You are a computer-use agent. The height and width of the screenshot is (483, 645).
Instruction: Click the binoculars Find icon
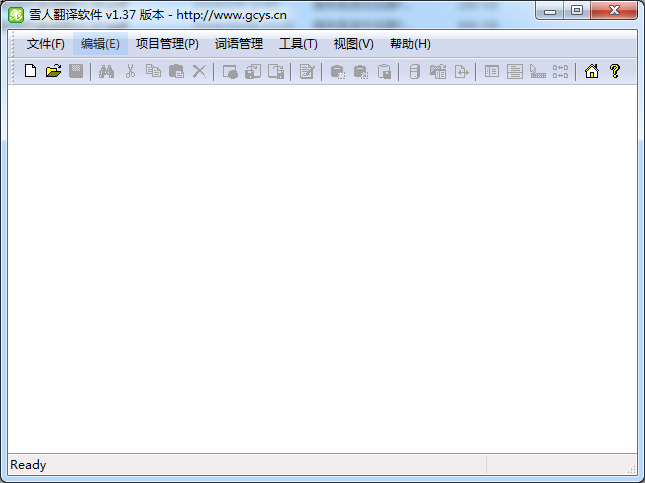click(107, 71)
